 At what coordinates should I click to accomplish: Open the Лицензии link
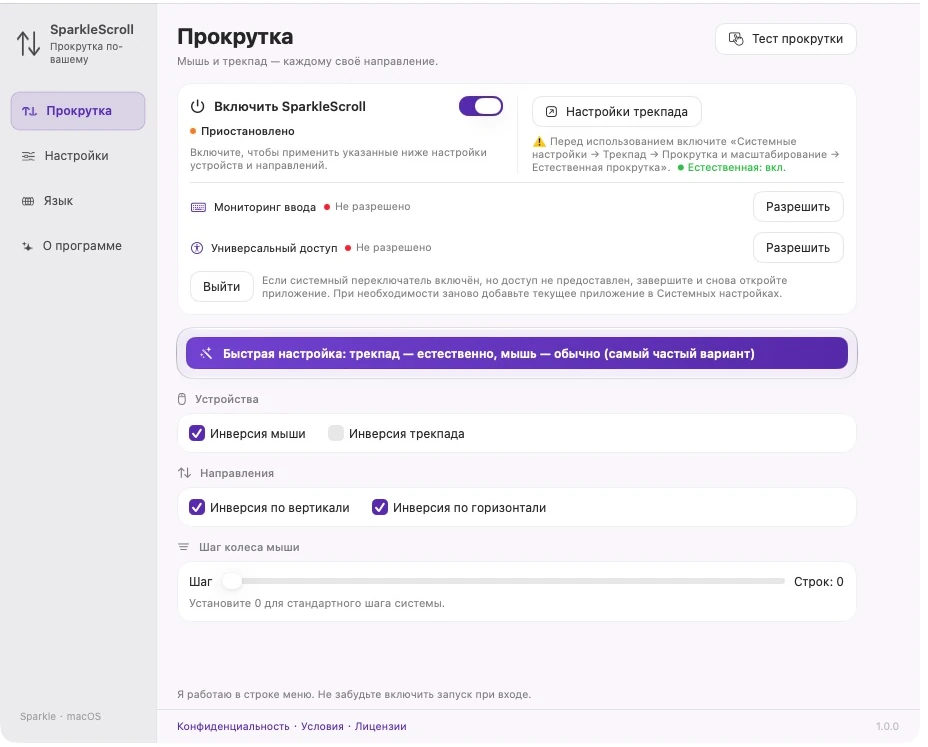click(381, 727)
